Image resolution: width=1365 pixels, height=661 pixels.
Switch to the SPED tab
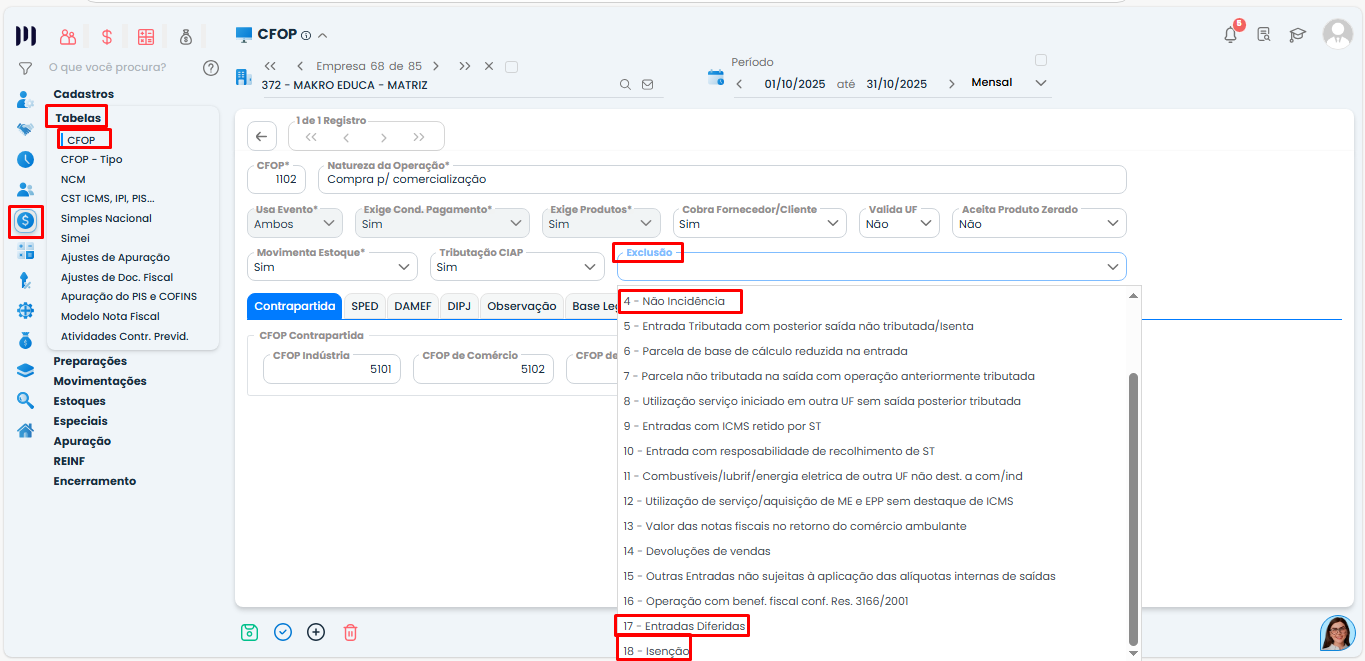point(364,306)
